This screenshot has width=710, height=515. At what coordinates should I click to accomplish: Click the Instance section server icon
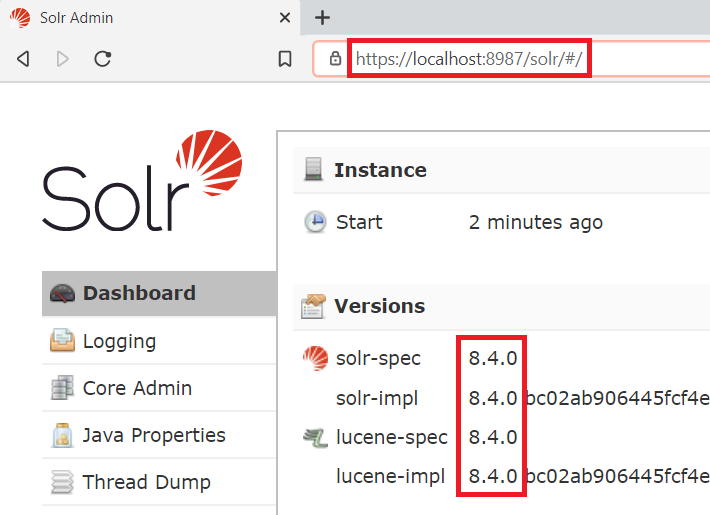pos(314,170)
